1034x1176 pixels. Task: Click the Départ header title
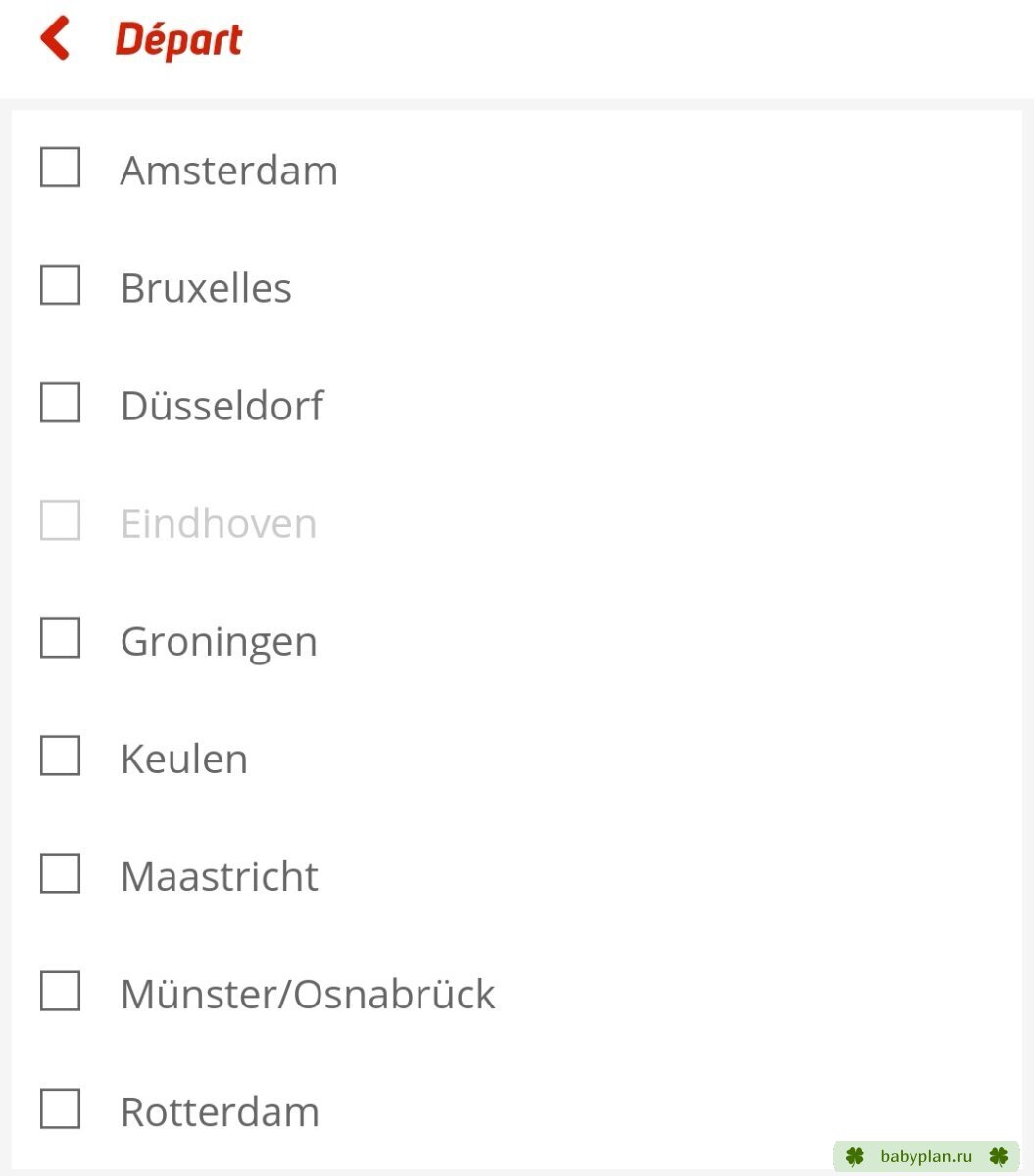[178, 40]
